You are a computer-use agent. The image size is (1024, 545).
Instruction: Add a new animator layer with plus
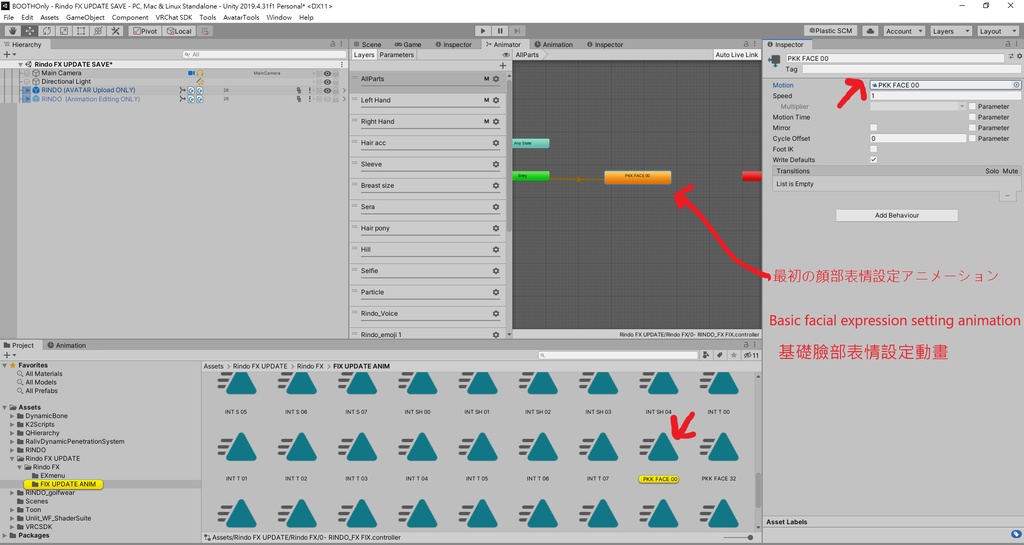click(502, 65)
